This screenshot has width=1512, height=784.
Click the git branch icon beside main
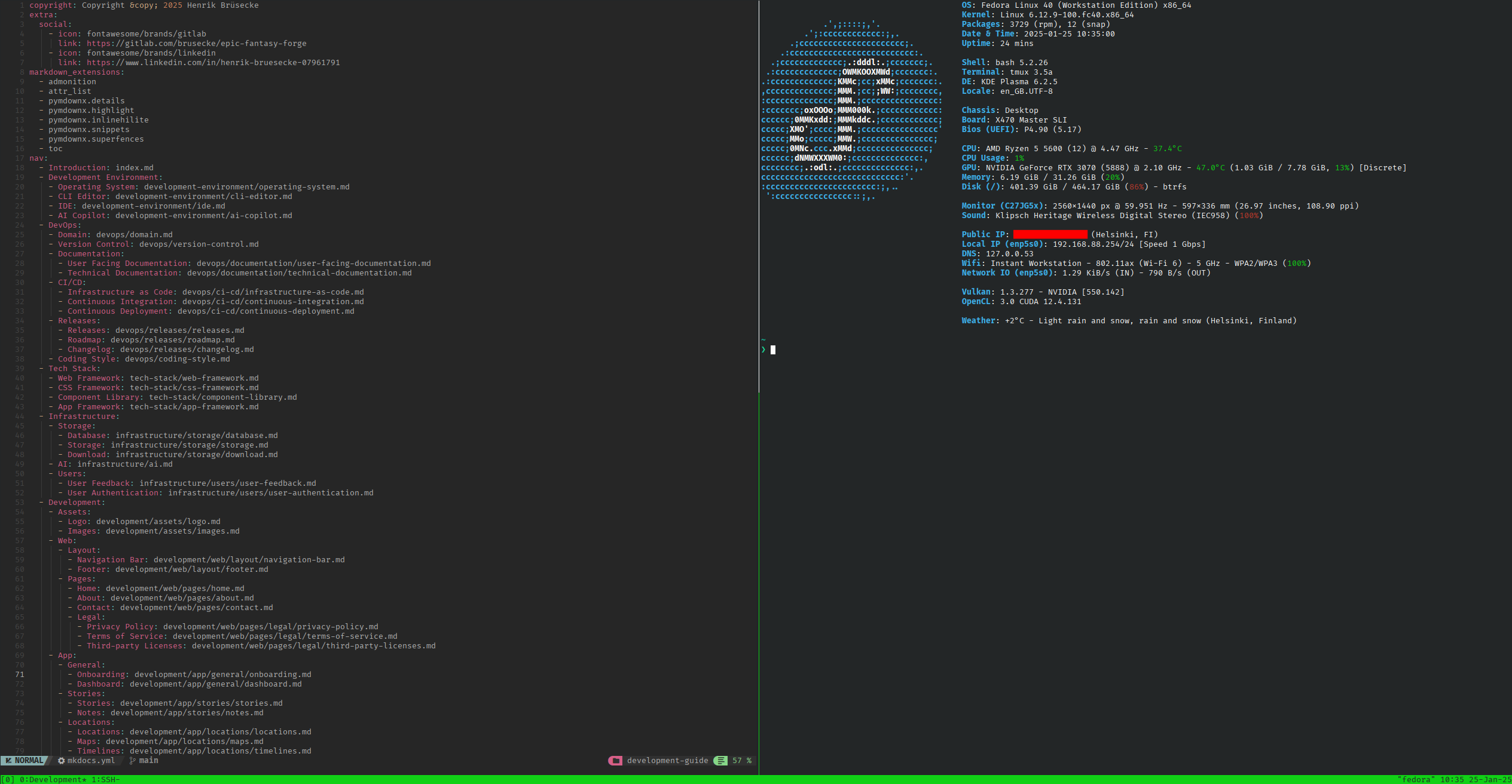pyautogui.click(x=132, y=761)
